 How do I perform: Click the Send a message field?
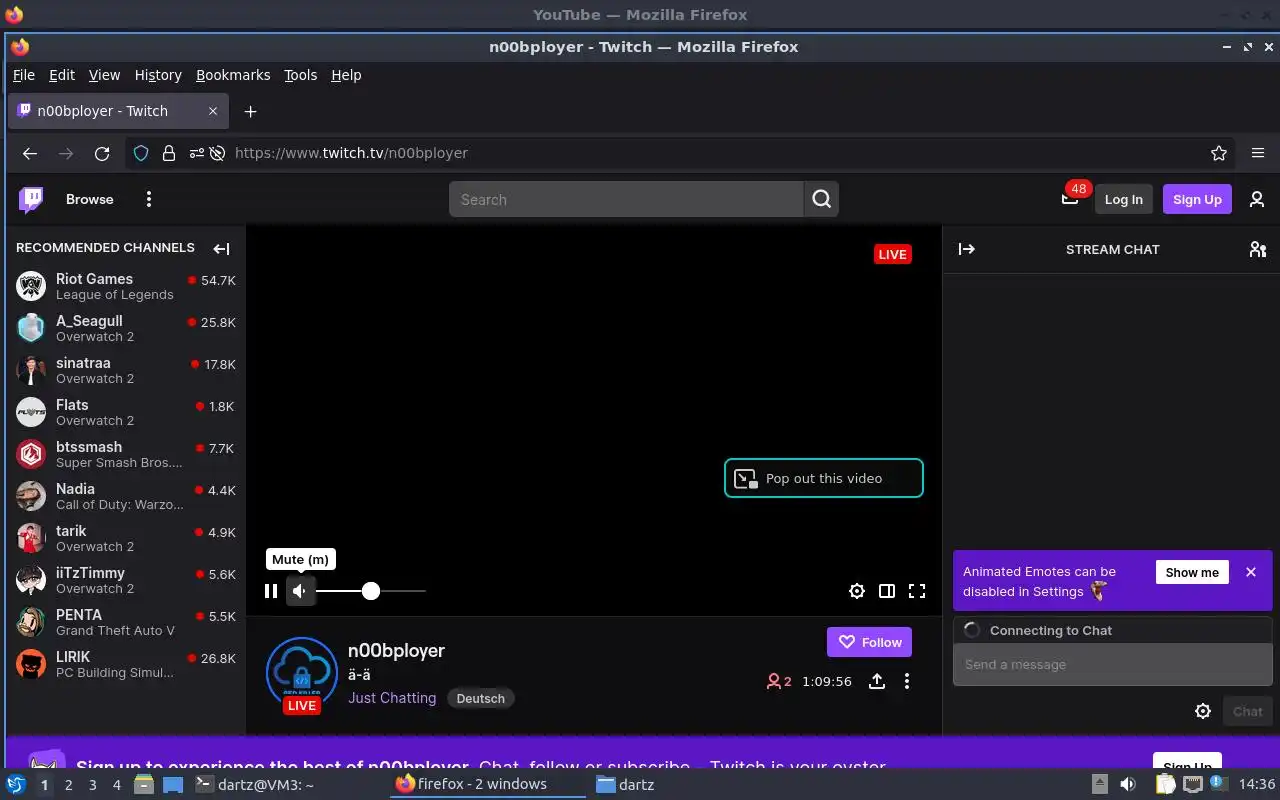(1112, 664)
